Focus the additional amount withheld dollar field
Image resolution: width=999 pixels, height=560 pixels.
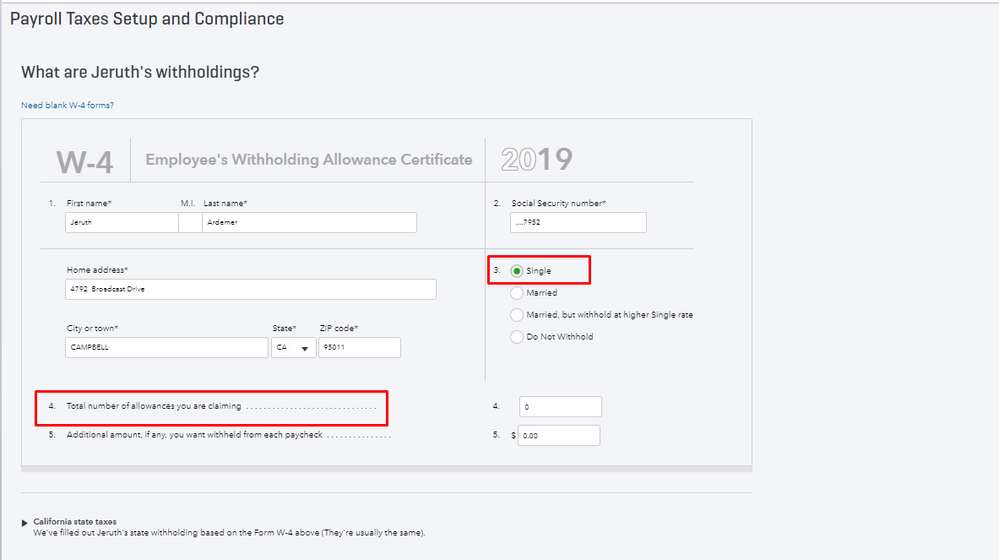pos(559,436)
